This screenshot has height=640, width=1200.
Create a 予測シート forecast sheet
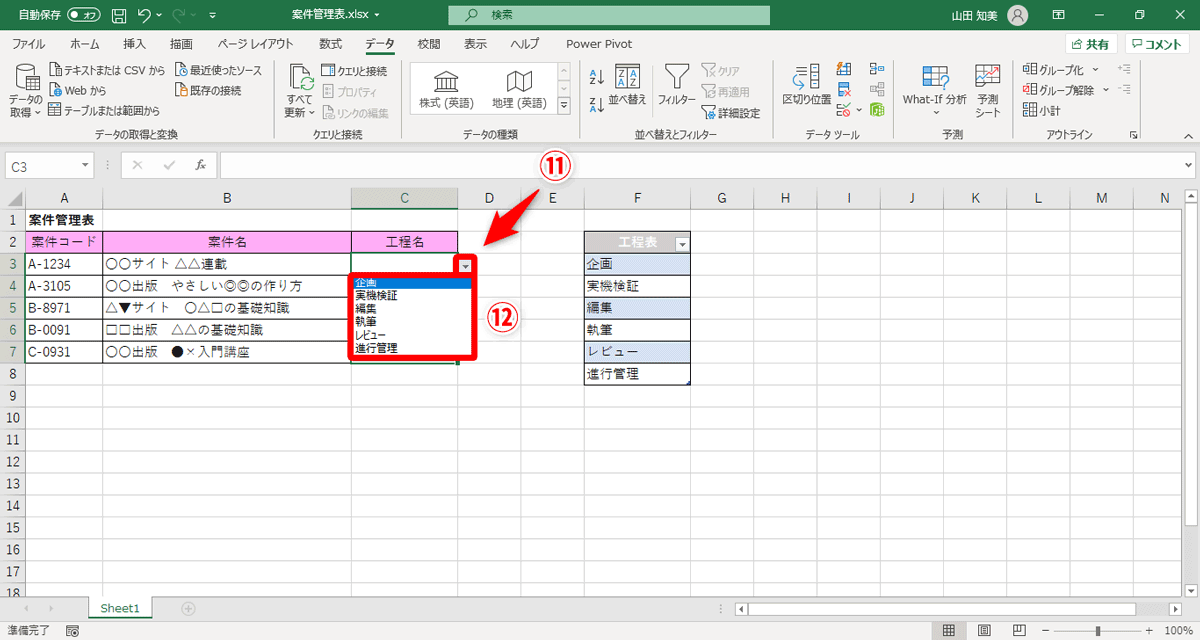(988, 90)
